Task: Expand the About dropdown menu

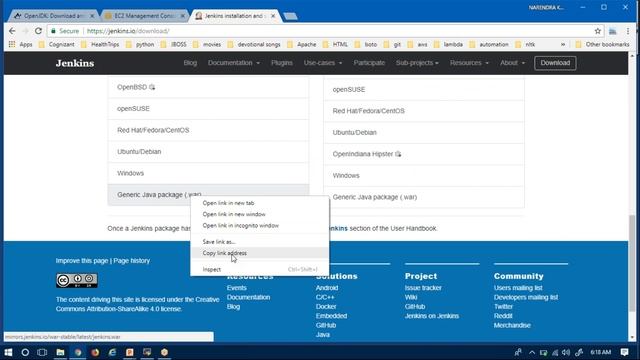Action: tap(512, 63)
